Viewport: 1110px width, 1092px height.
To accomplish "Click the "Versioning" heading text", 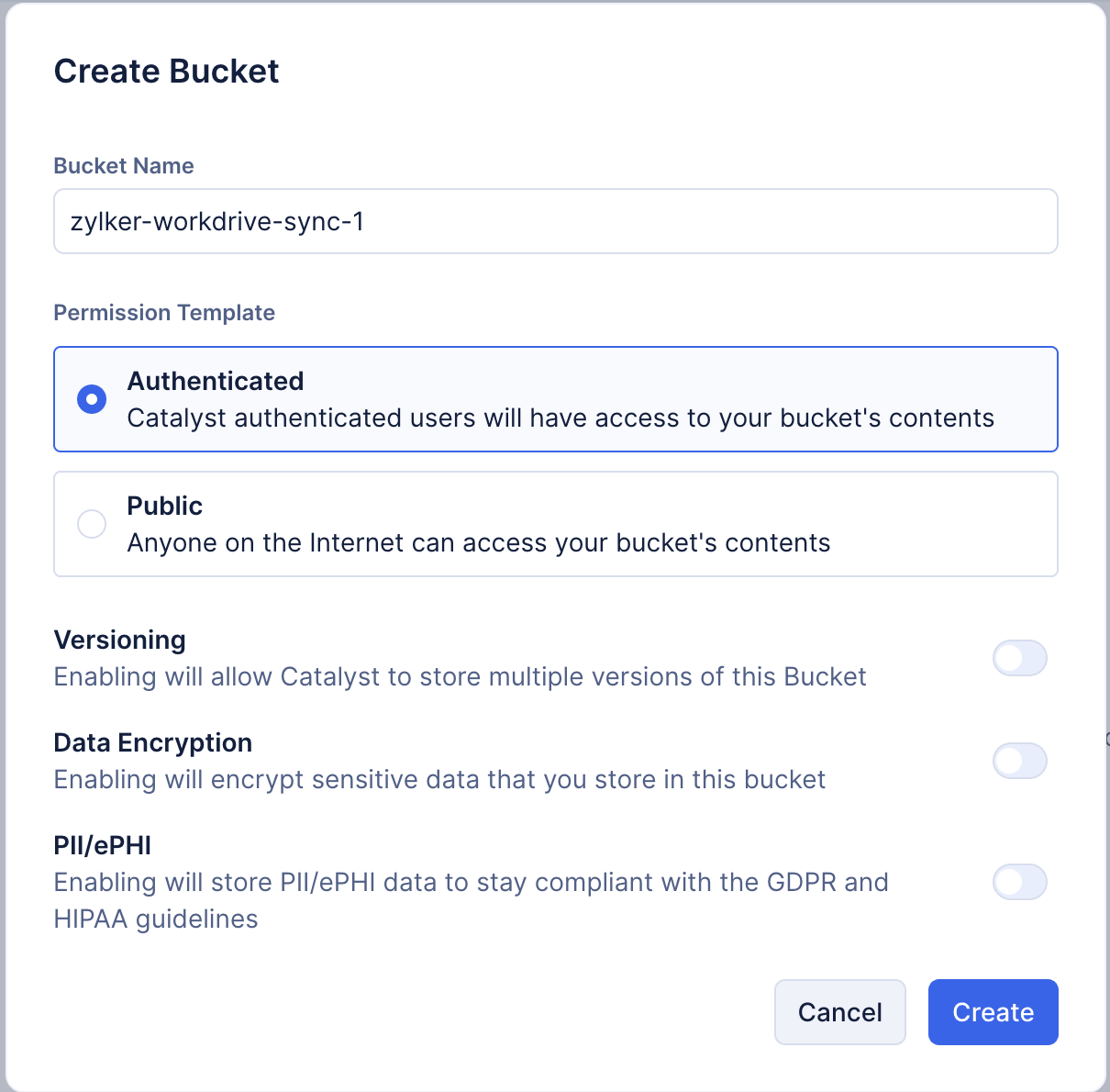I will click(120, 640).
